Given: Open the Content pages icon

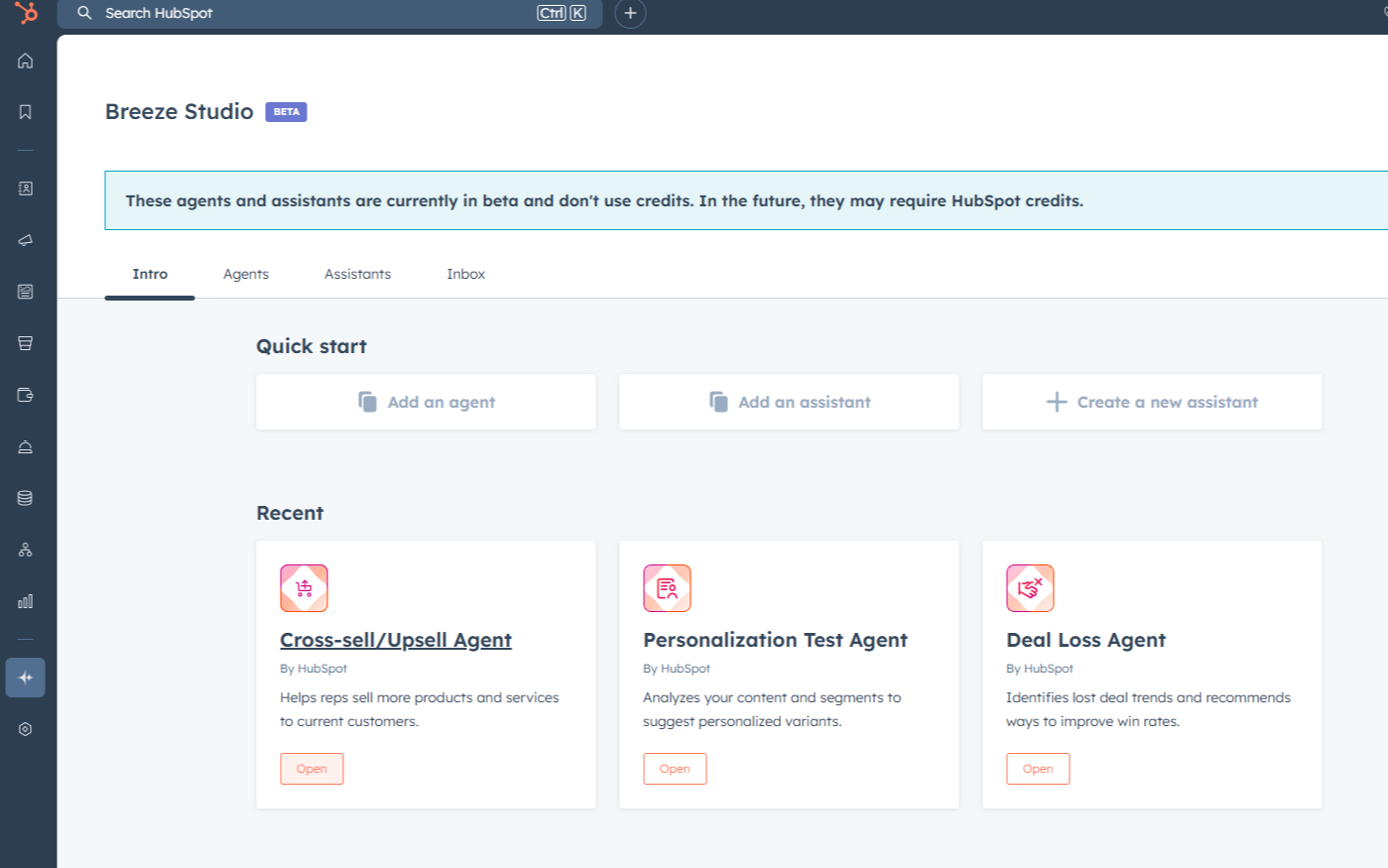Looking at the screenshot, I should [x=26, y=291].
